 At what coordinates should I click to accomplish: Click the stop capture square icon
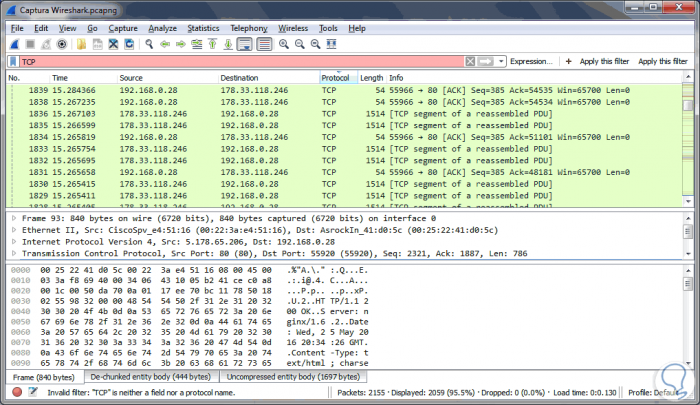[x=30, y=44]
